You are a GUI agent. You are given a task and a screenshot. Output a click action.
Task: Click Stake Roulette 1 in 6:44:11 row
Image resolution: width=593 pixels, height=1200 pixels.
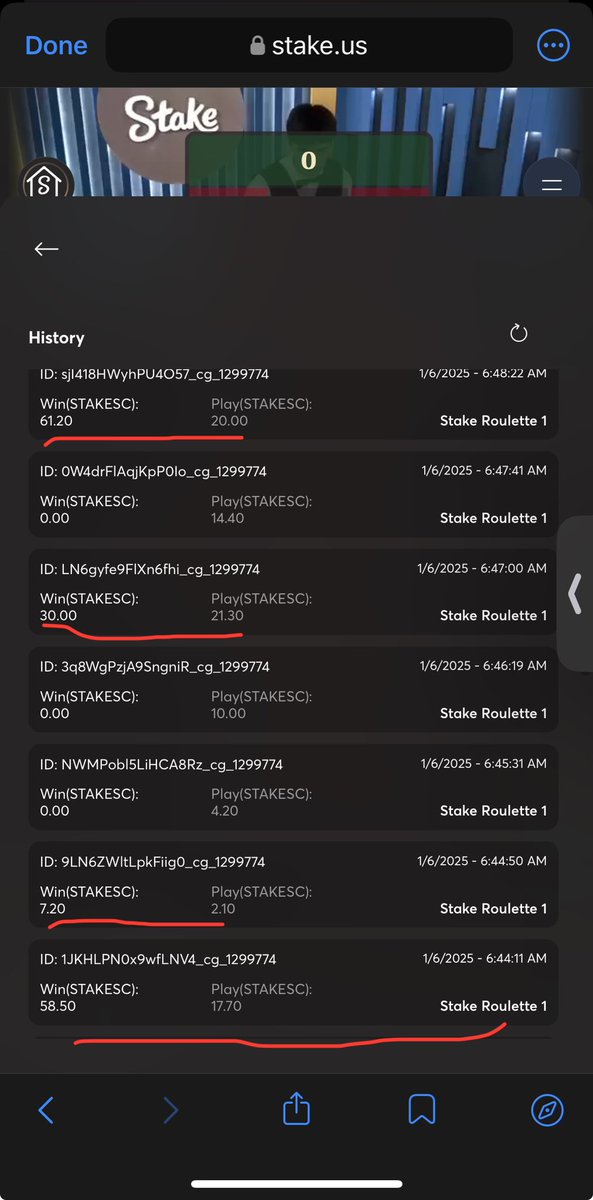point(493,1006)
